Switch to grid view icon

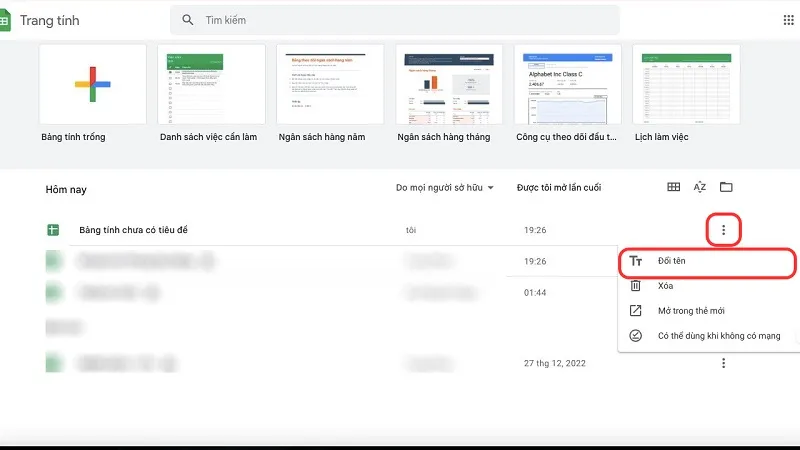click(674, 187)
